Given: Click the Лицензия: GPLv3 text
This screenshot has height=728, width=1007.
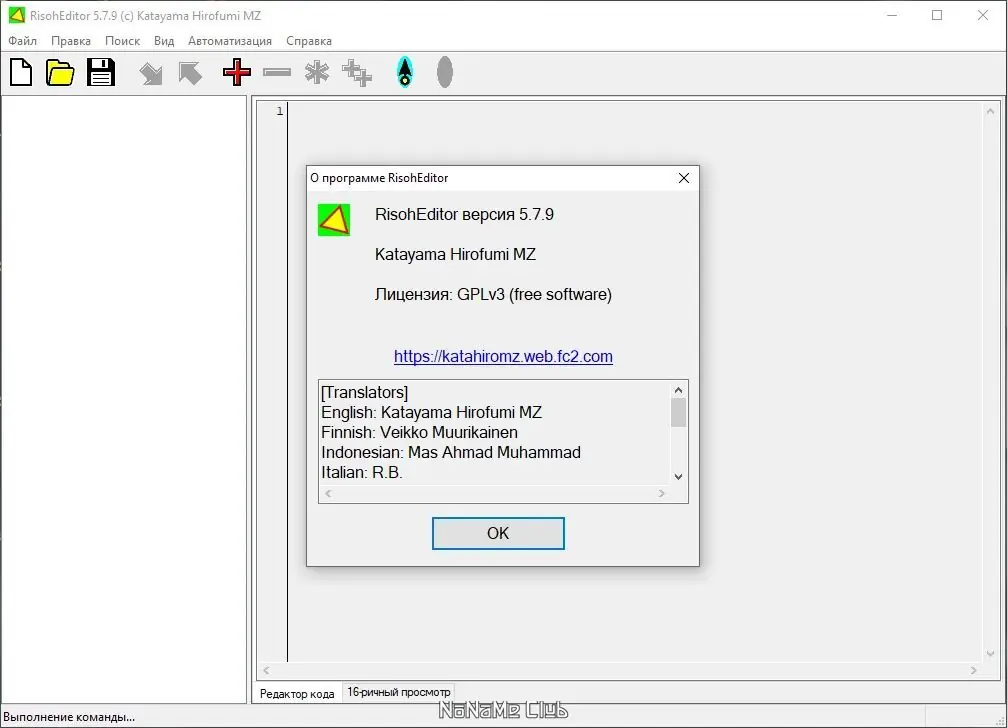Looking at the screenshot, I should (x=493, y=295).
